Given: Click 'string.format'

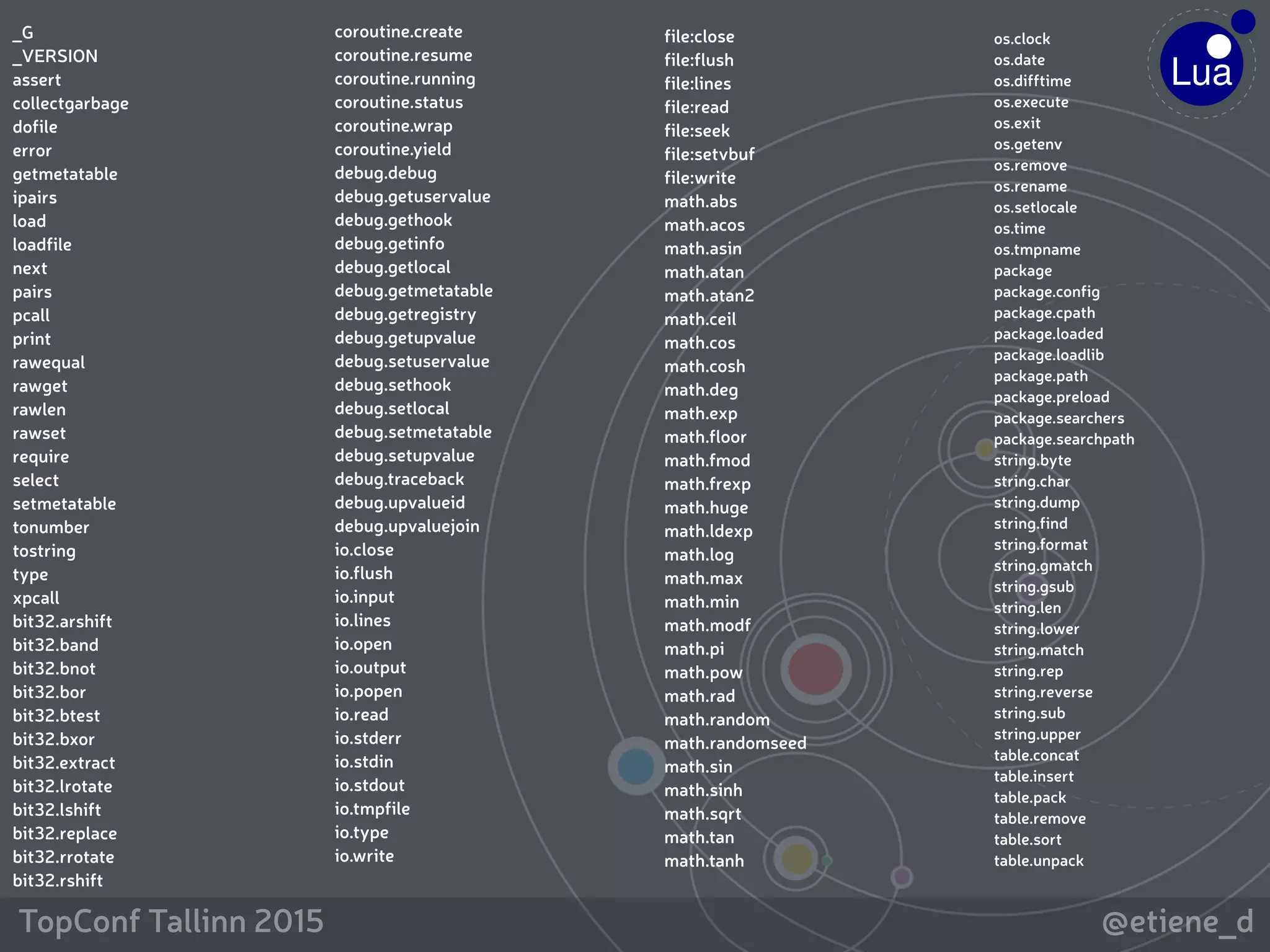Looking at the screenshot, I should (1041, 545).
